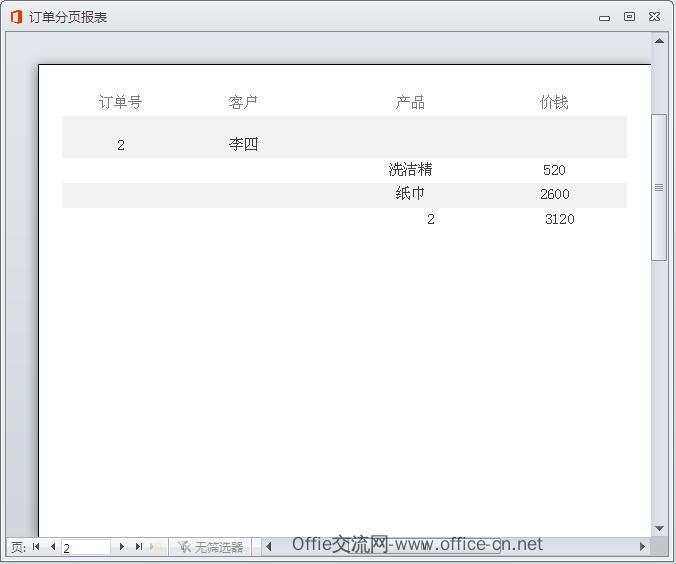Click the disabled new record navigation icon
676x564 pixels.
point(156,547)
